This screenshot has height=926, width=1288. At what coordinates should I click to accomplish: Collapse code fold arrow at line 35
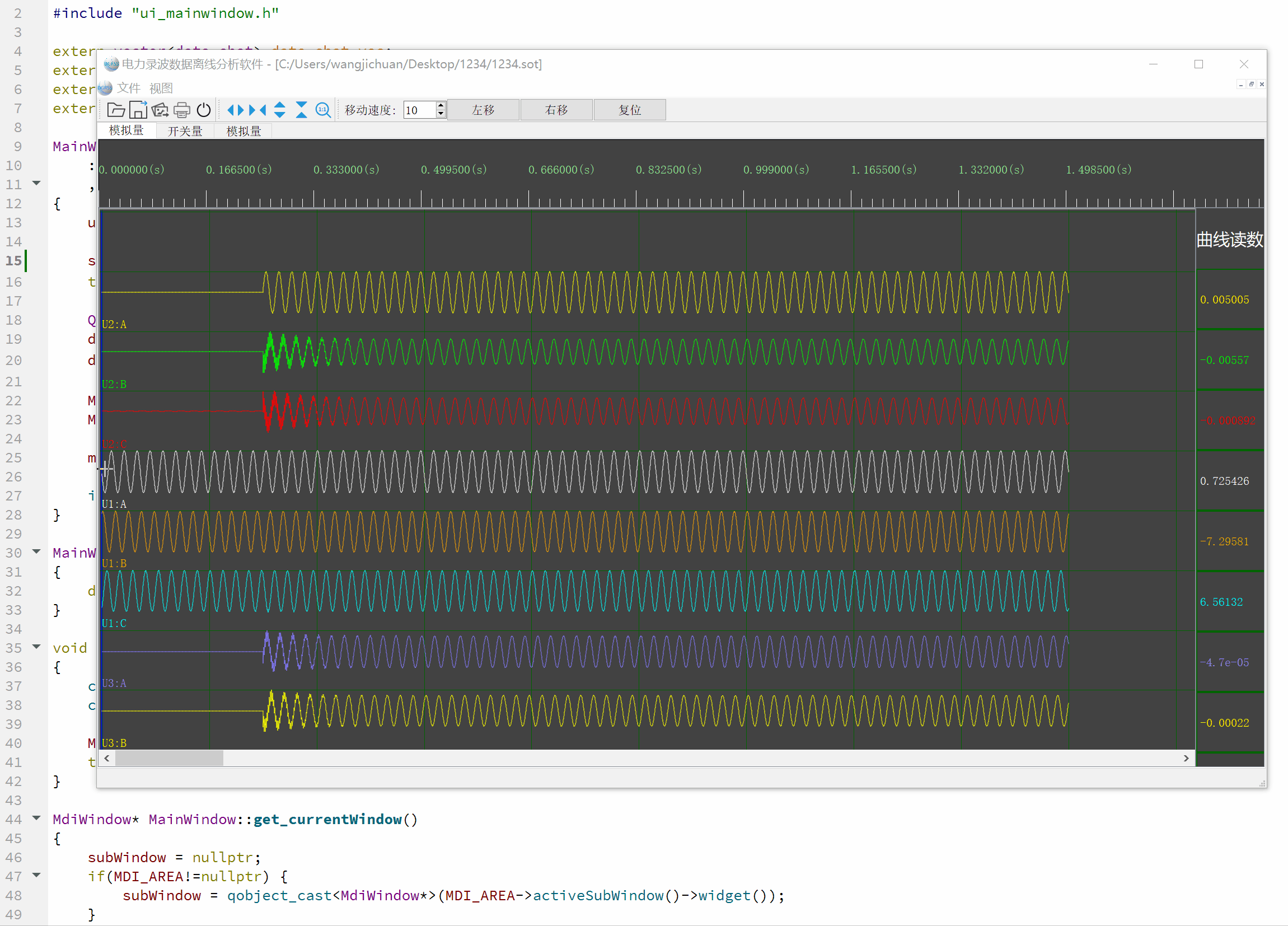tap(36, 647)
